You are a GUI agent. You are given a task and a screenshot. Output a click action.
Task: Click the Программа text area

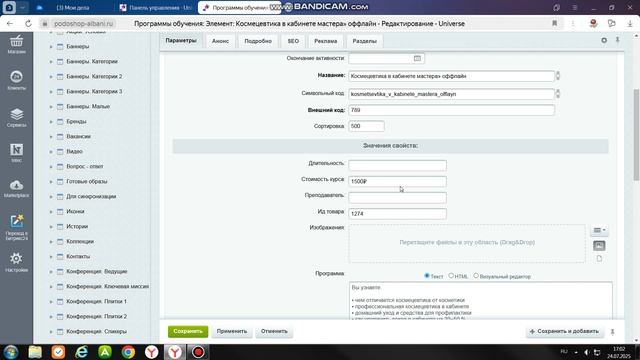coord(480,301)
